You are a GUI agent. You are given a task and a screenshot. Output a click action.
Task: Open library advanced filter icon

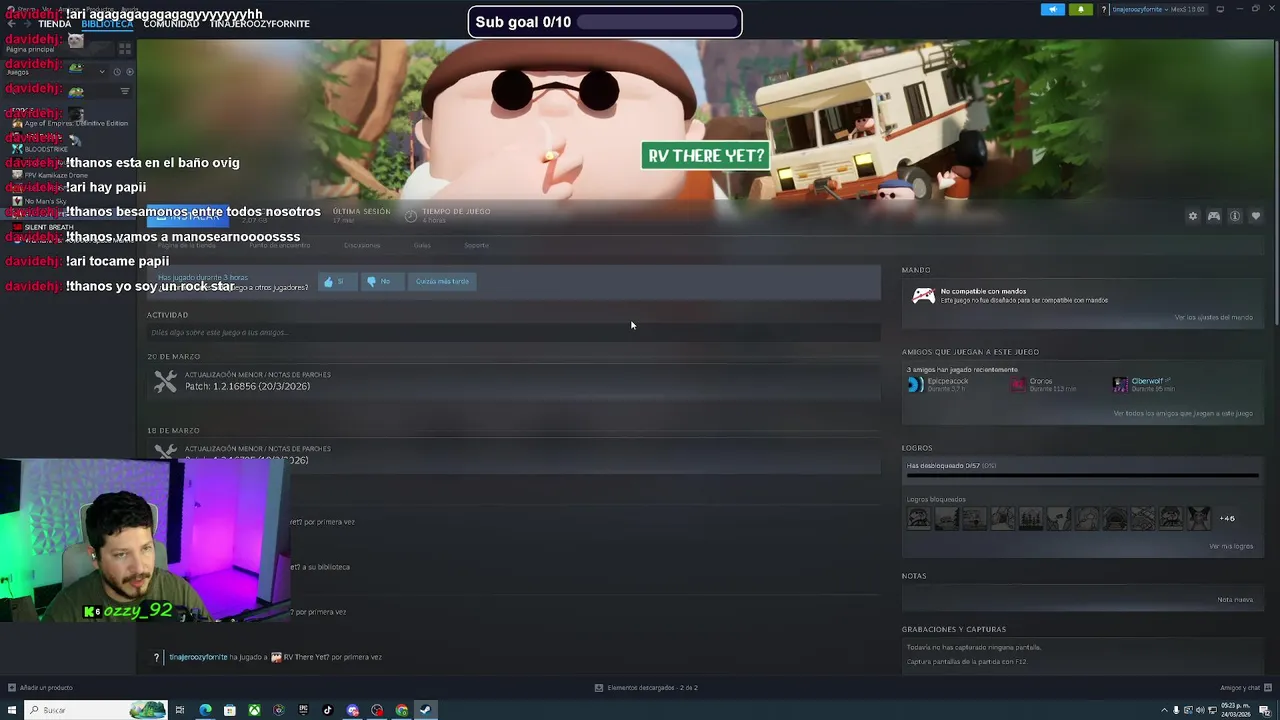click(125, 91)
